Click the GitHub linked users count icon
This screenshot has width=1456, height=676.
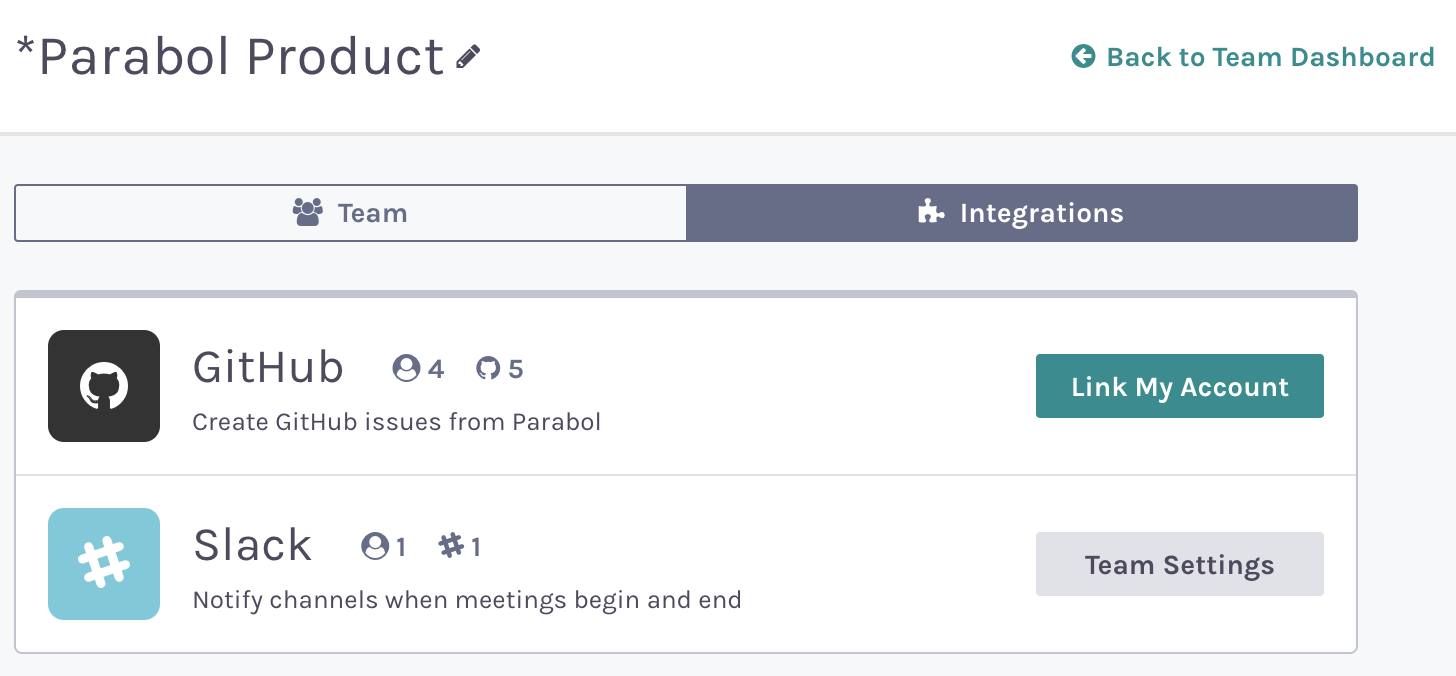406,369
